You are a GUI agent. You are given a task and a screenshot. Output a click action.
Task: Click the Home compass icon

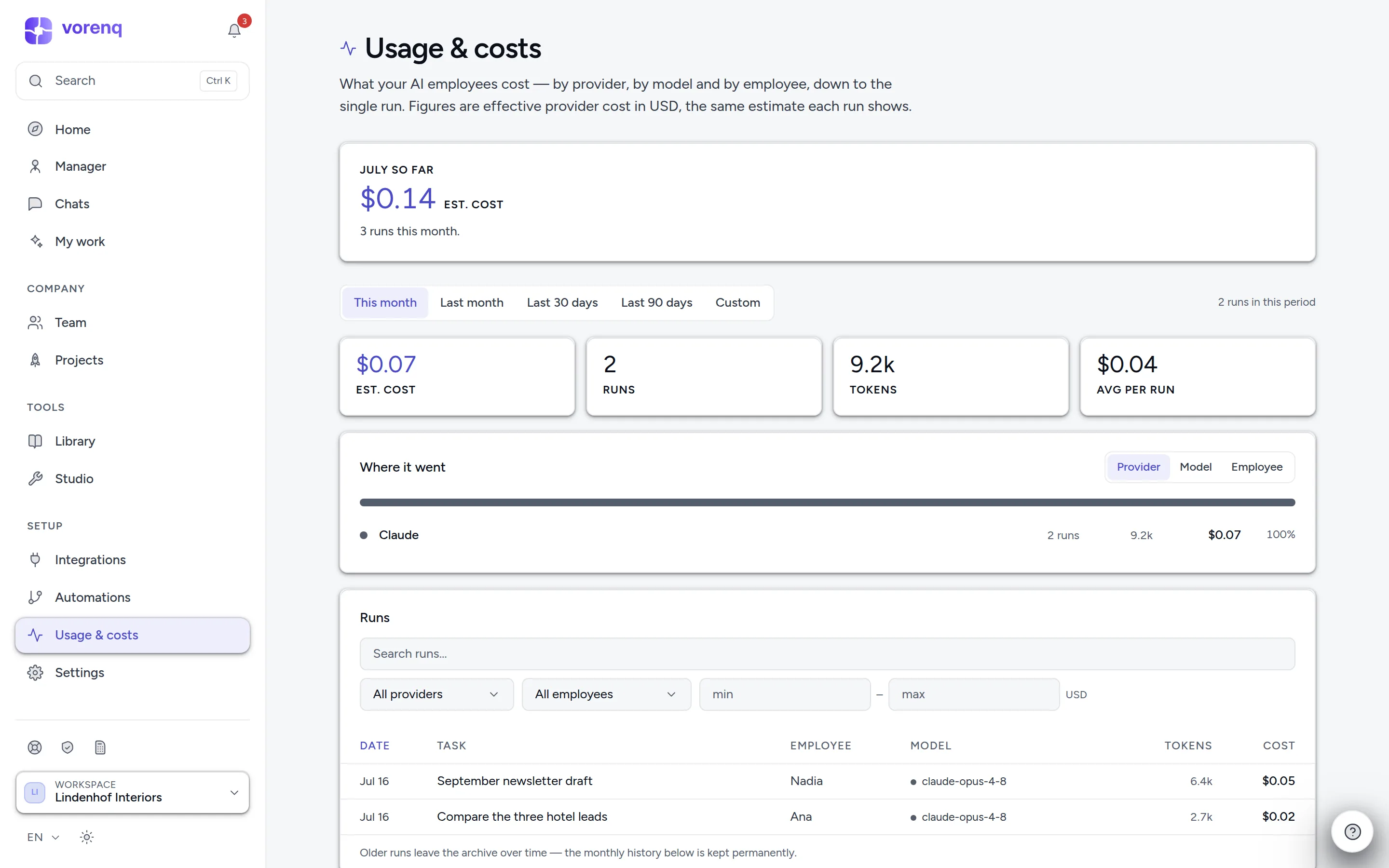tap(35, 129)
